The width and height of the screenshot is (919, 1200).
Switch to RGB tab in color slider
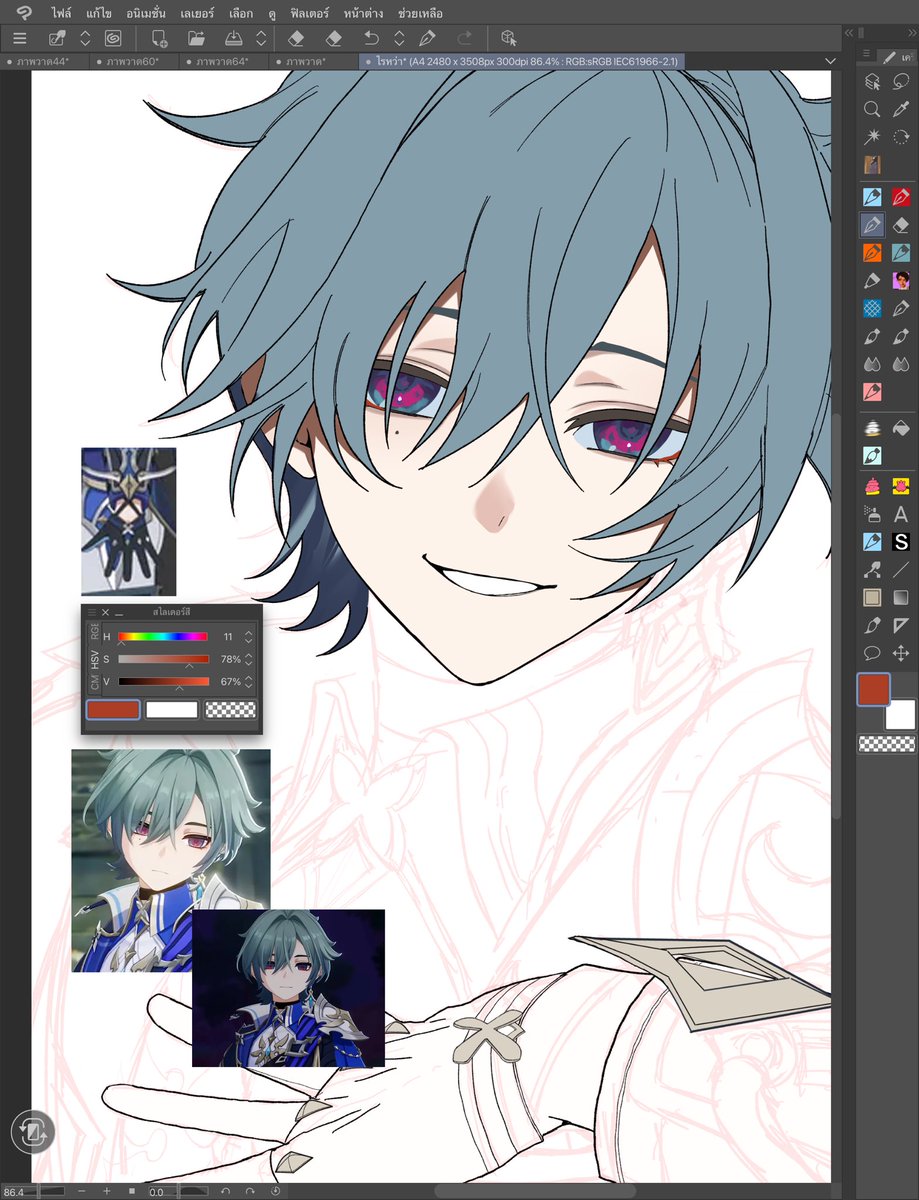(x=95, y=632)
